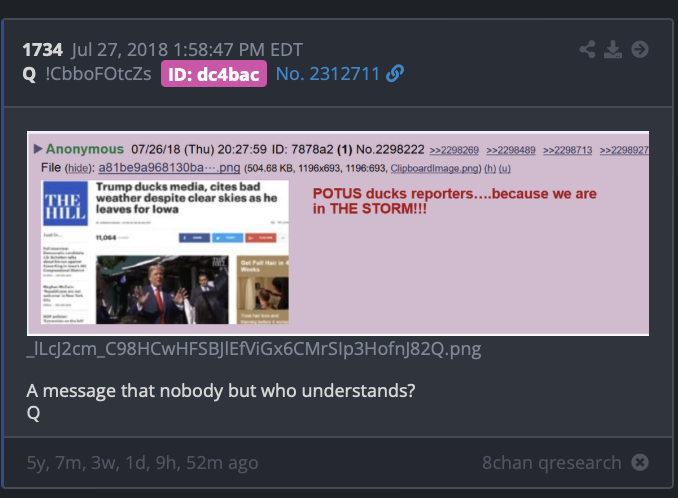Open the embedded screenshot image
Screen dimensions: 678x498
(338, 233)
